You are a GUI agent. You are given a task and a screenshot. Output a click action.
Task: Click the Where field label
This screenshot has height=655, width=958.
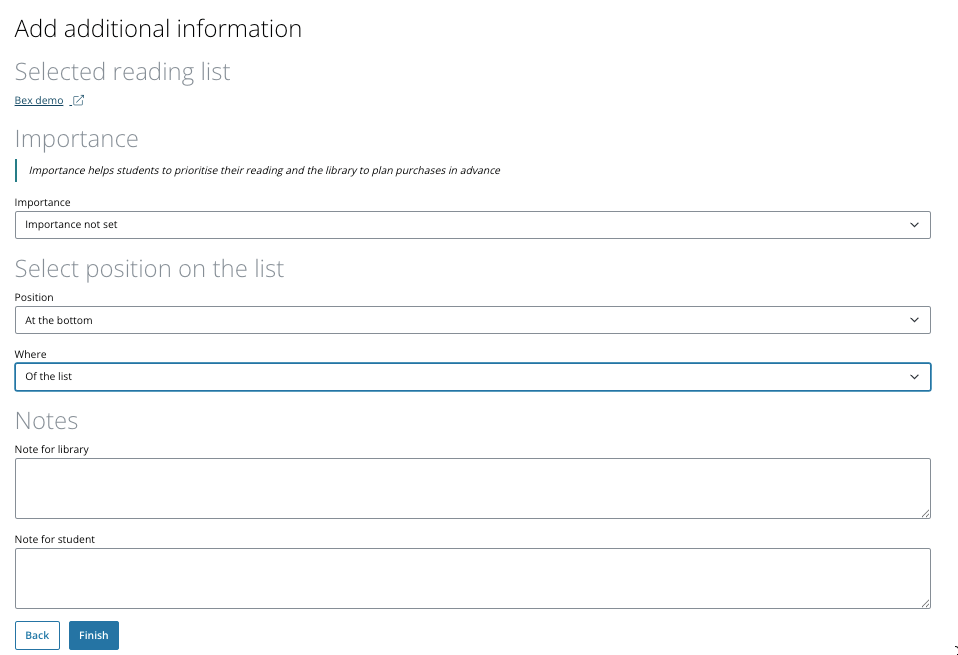tap(31, 354)
